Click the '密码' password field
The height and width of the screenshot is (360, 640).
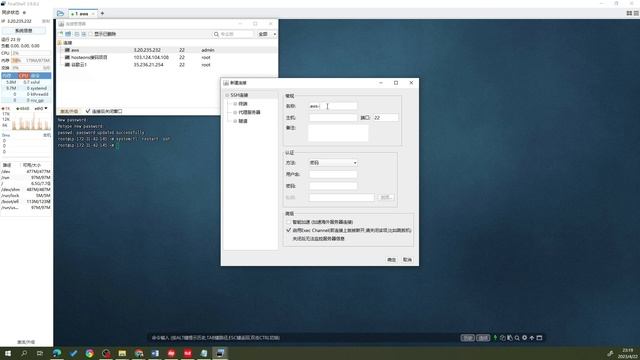pyautogui.click(x=333, y=186)
